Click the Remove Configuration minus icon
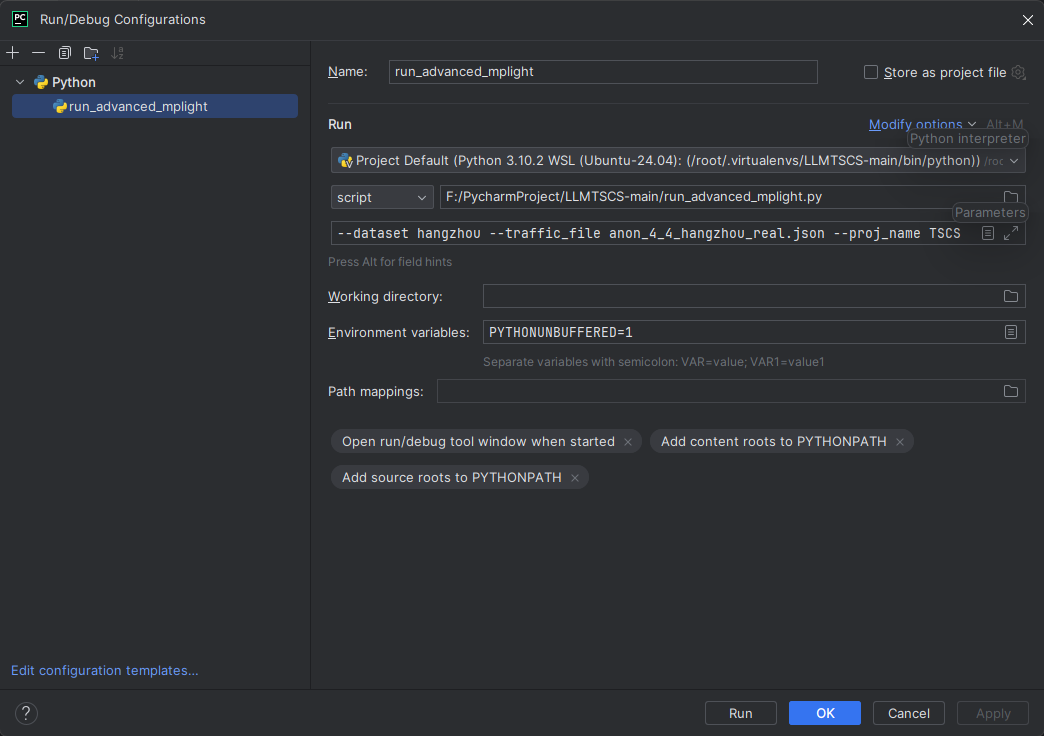This screenshot has width=1044, height=736. tap(38, 53)
